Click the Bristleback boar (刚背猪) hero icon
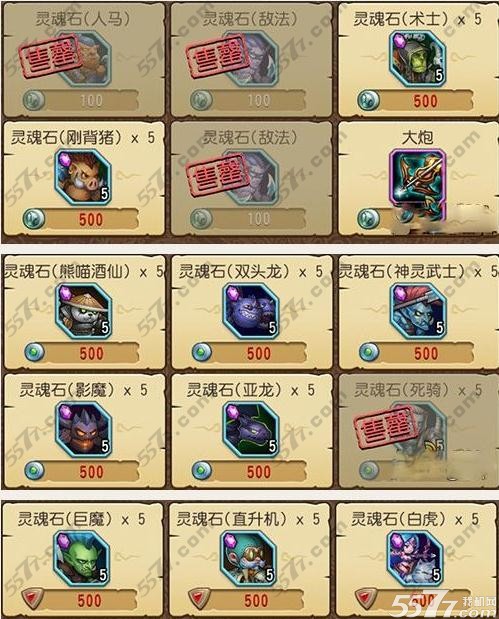This screenshot has width=499, height=619. pyautogui.click(x=83, y=177)
